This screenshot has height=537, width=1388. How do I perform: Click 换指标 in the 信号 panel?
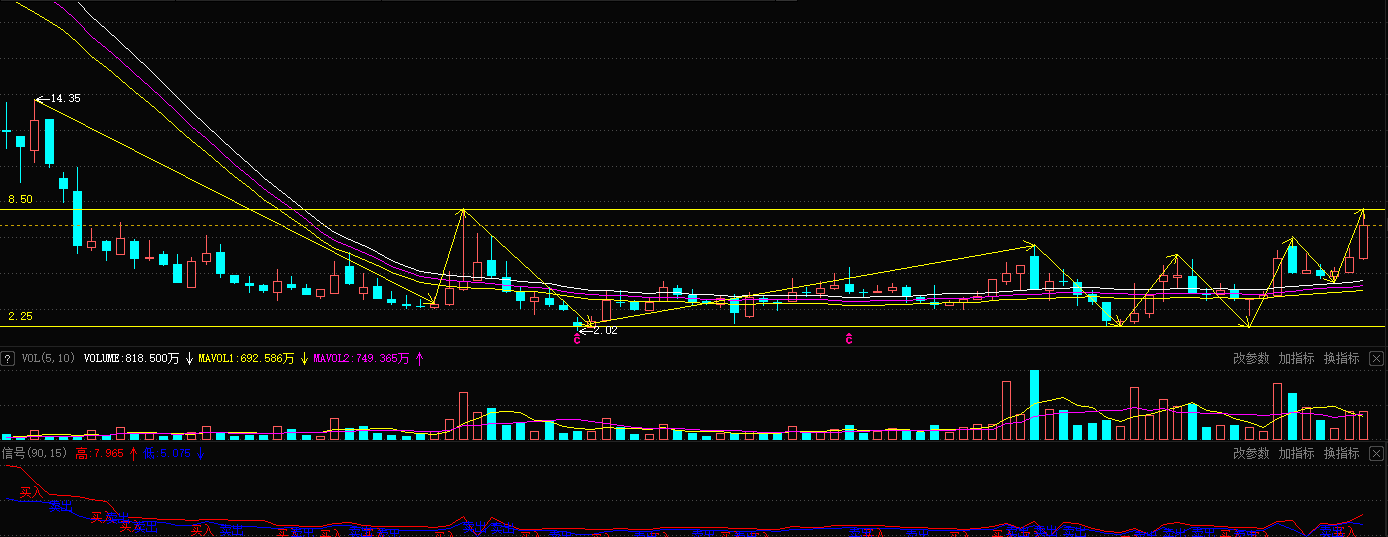point(1341,454)
